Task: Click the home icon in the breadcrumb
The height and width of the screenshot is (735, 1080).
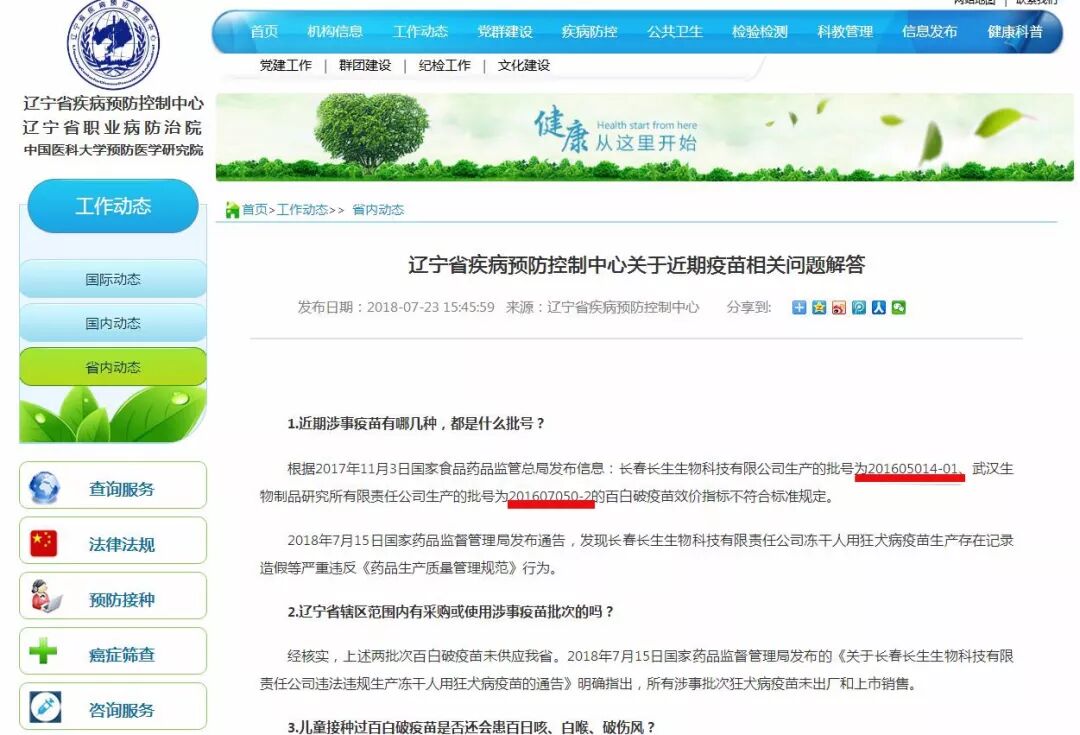Action: click(232, 210)
